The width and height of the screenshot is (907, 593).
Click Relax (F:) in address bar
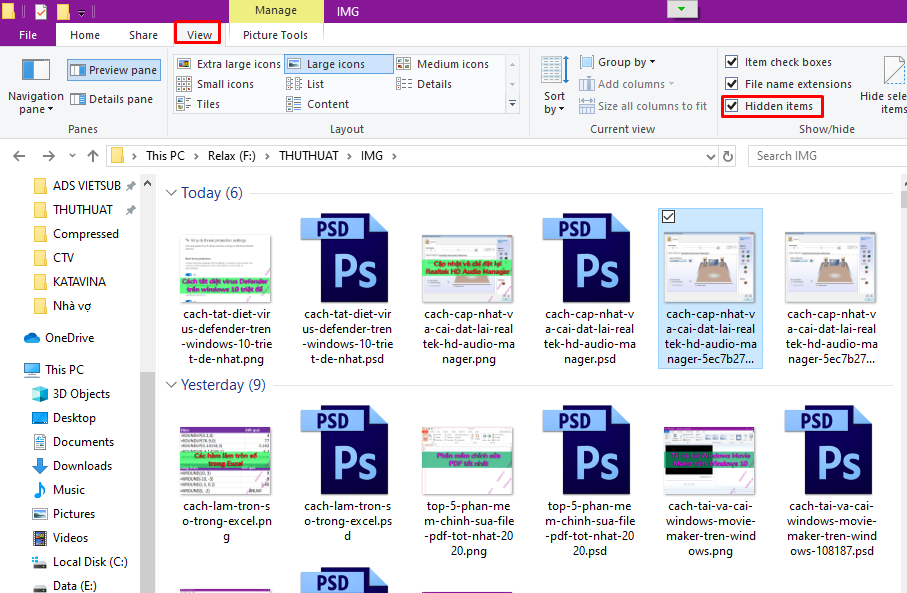(x=231, y=156)
